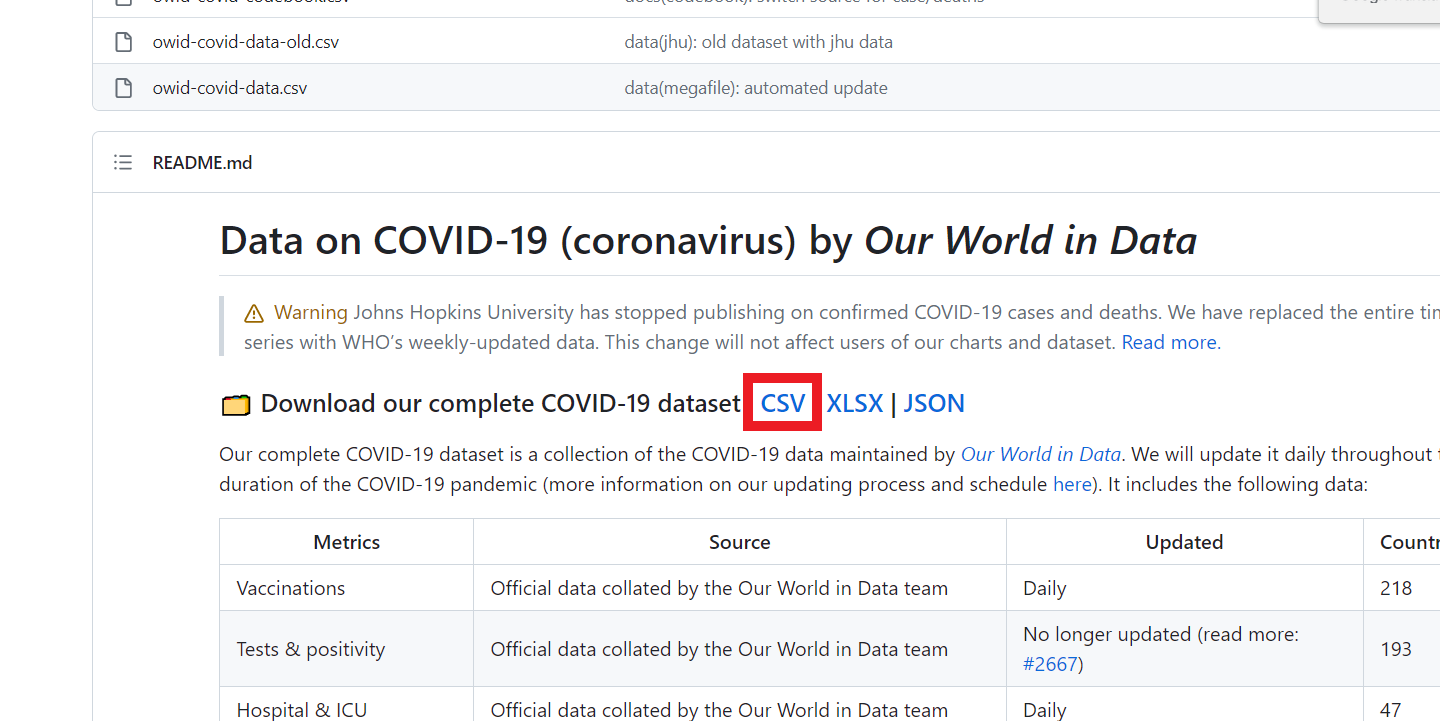This screenshot has width=1440, height=721.
Task: Click the Source cell in the Tests & positivity row
Action: coord(740,649)
